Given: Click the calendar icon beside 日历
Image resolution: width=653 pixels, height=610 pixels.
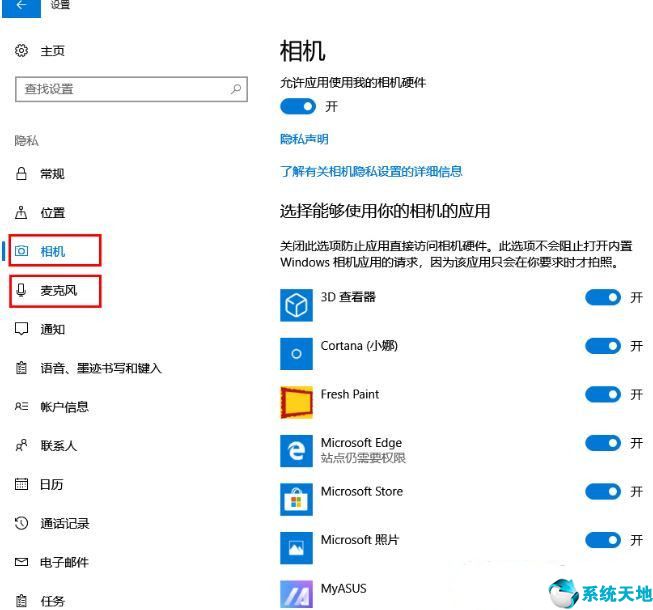Looking at the screenshot, I should point(21,484).
